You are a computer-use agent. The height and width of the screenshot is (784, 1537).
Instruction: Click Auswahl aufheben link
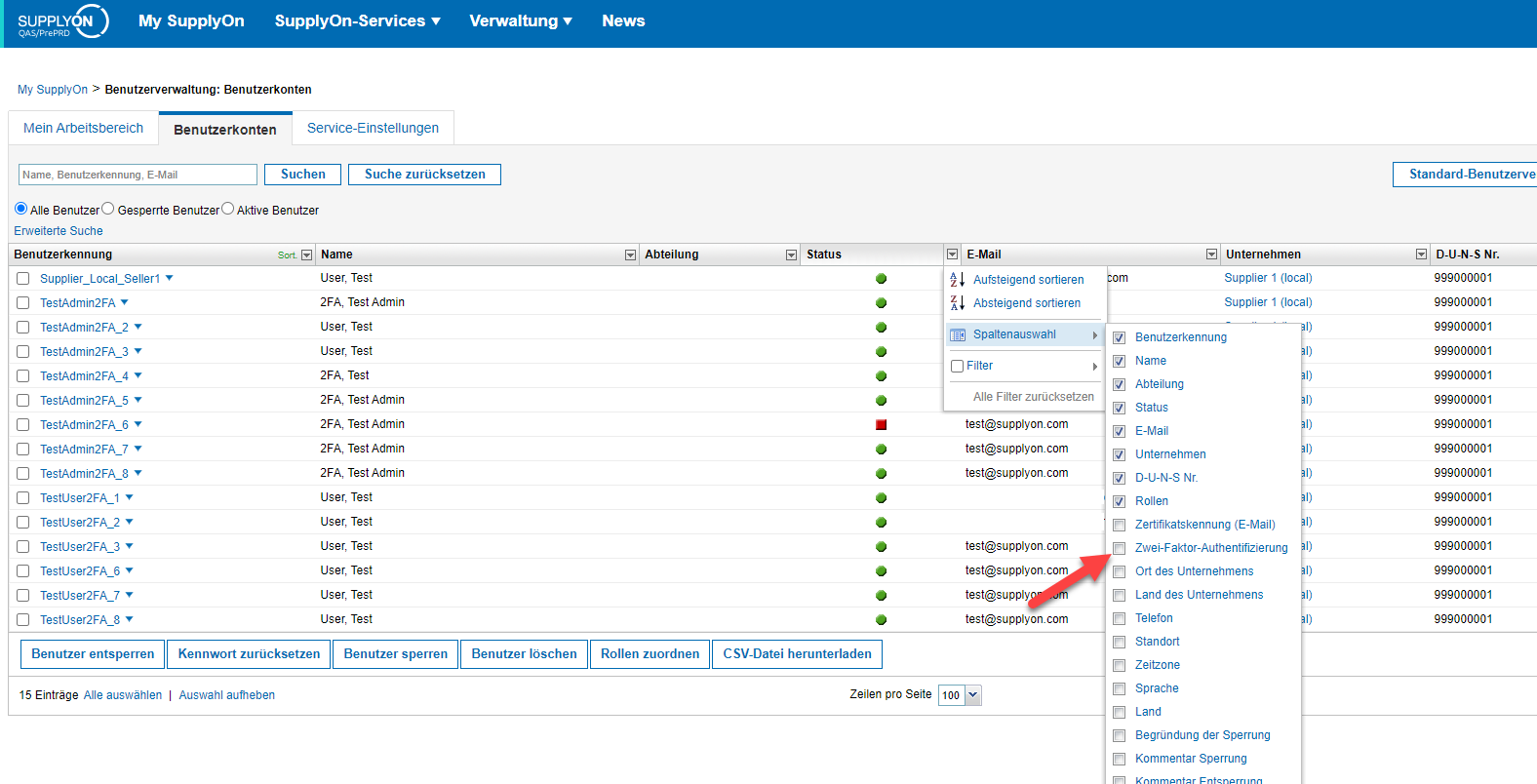tap(226, 695)
